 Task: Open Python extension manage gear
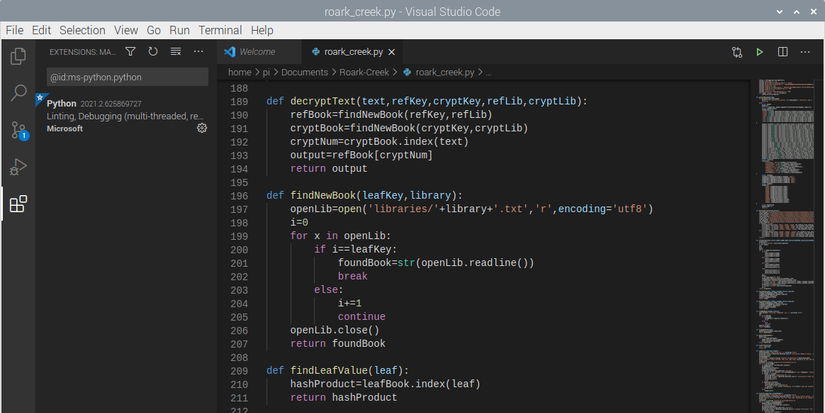202,128
